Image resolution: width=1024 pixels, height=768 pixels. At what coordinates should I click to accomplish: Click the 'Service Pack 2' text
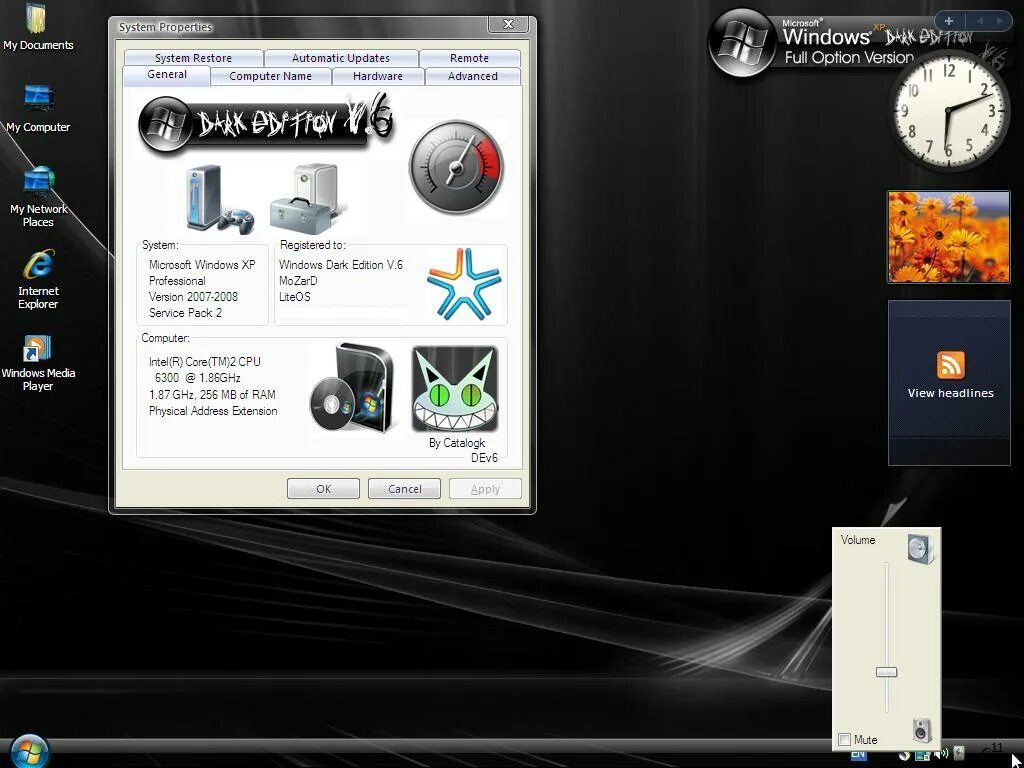[x=185, y=313]
